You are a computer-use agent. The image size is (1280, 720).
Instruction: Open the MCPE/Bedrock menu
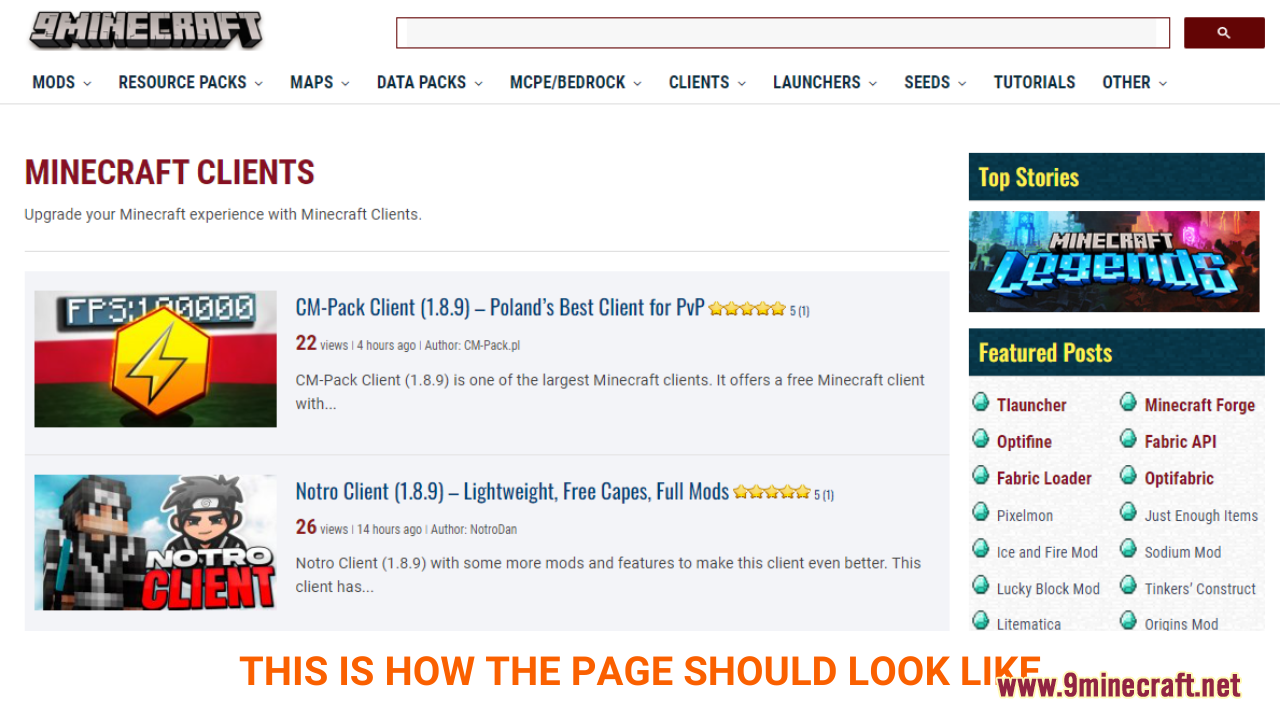coord(575,82)
